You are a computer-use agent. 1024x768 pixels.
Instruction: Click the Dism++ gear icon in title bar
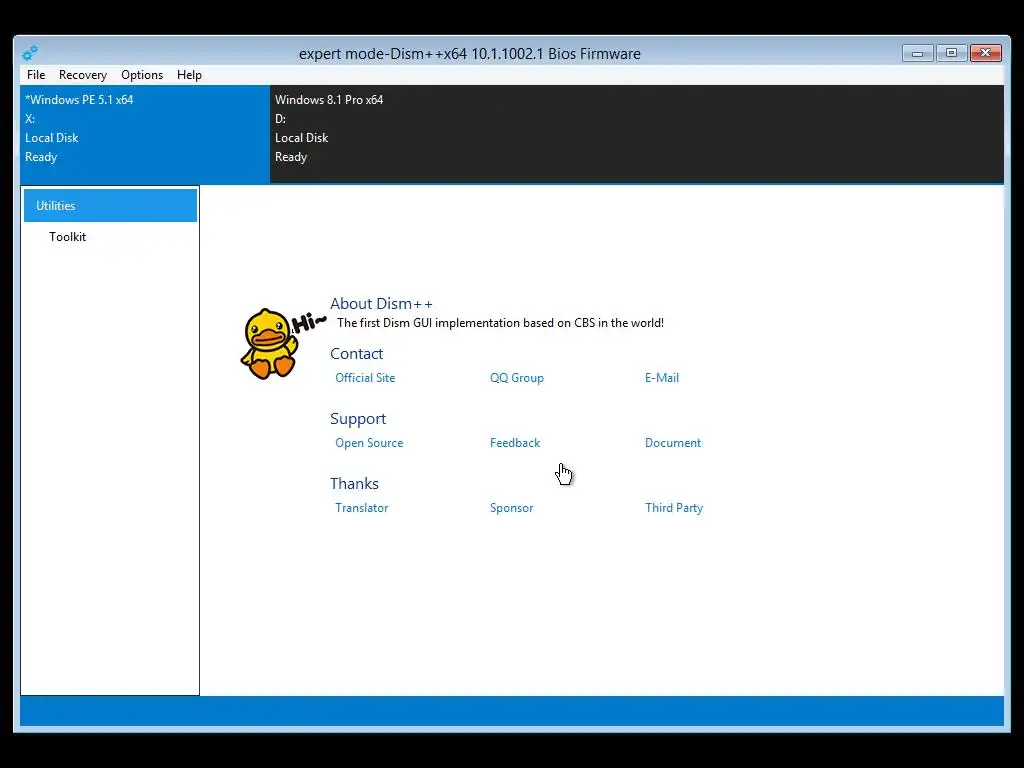(30, 53)
